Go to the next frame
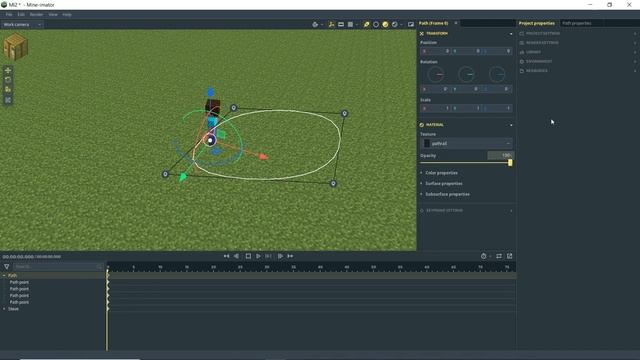 pyautogui.click(x=280, y=256)
